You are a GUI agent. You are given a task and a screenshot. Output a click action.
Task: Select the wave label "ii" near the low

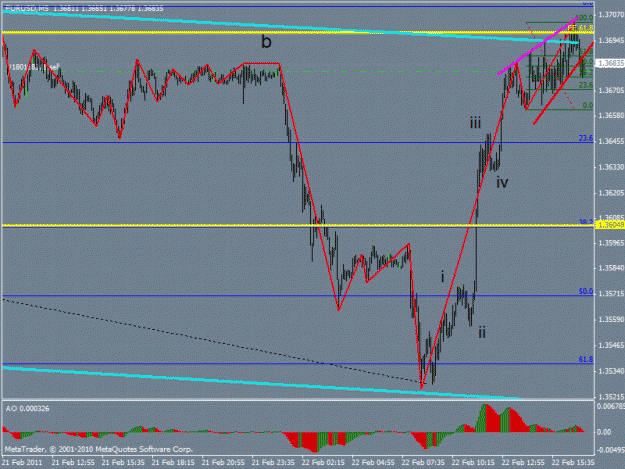pos(482,332)
